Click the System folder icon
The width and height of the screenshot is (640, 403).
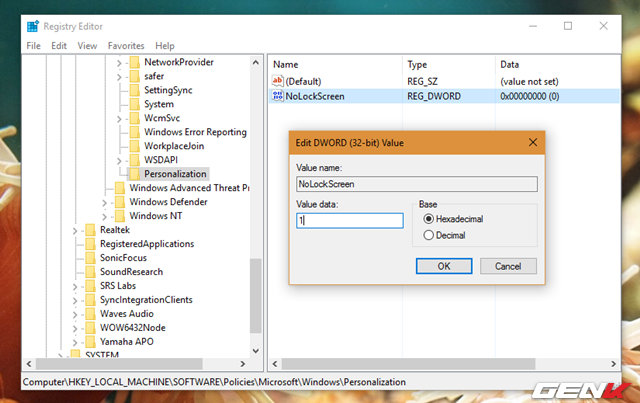[135, 104]
